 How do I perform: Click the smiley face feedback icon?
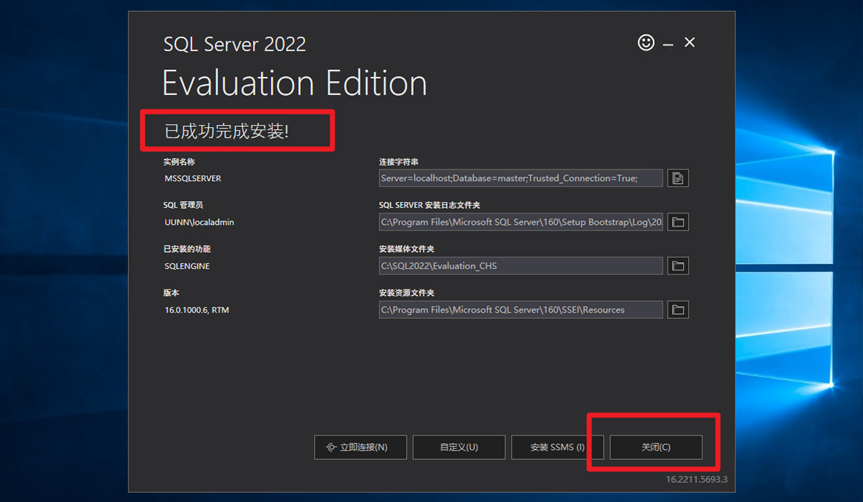[646, 43]
